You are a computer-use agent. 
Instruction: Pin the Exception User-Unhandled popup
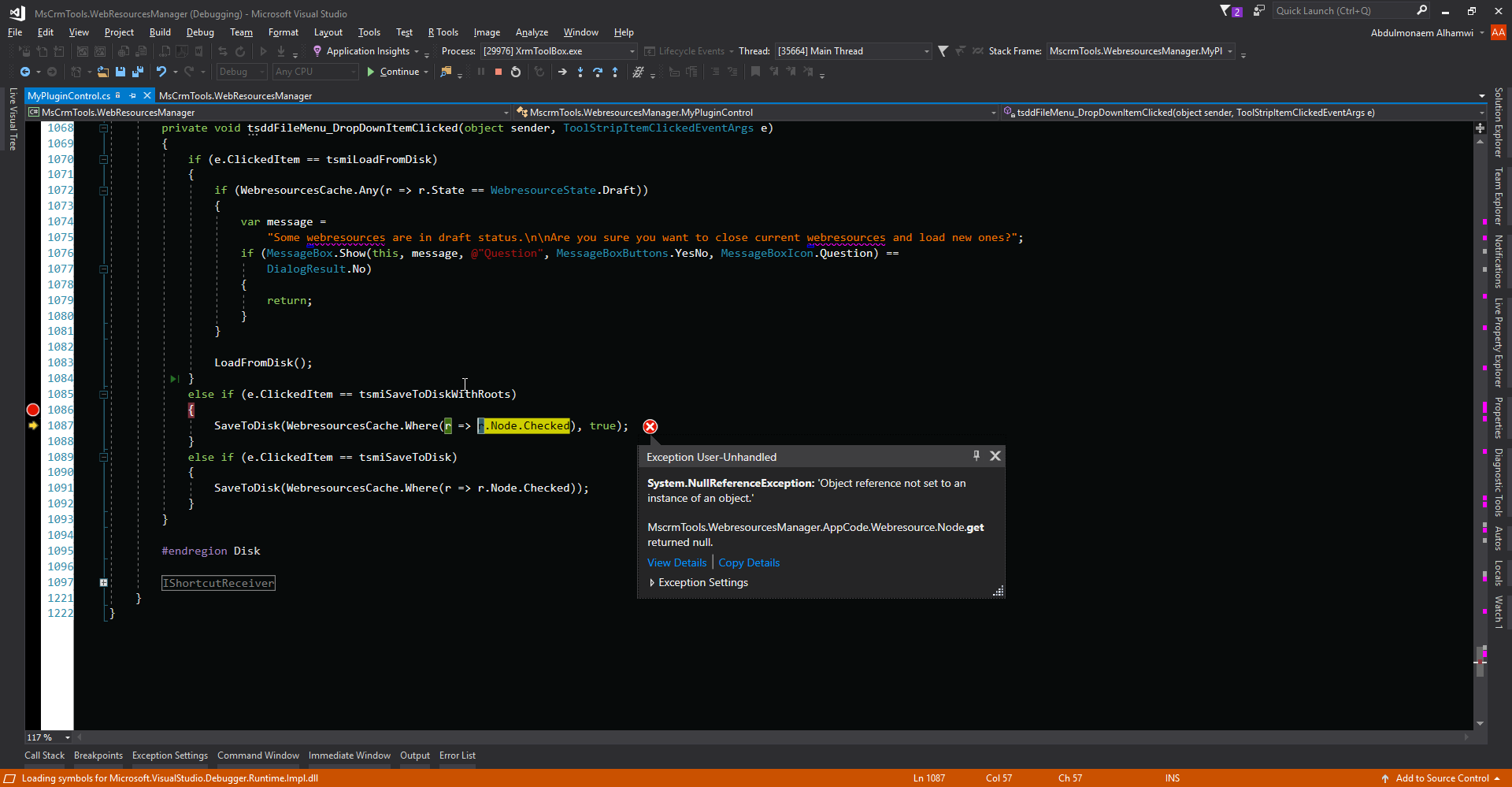tap(976, 455)
